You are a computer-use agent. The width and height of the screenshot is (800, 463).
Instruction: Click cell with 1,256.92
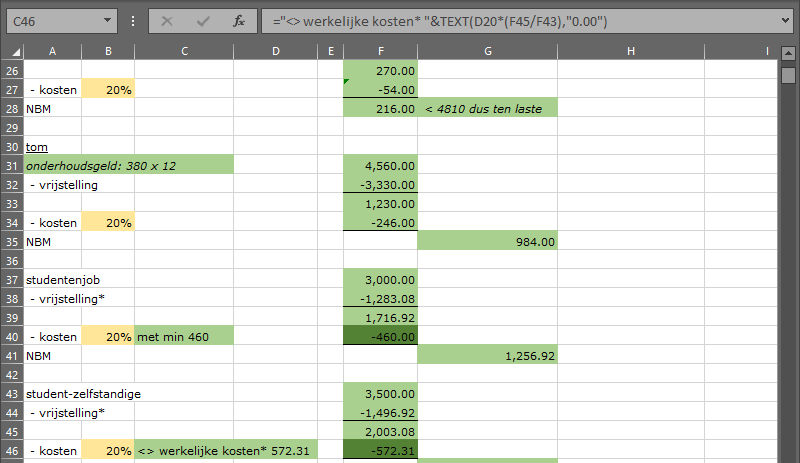[x=488, y=356]
